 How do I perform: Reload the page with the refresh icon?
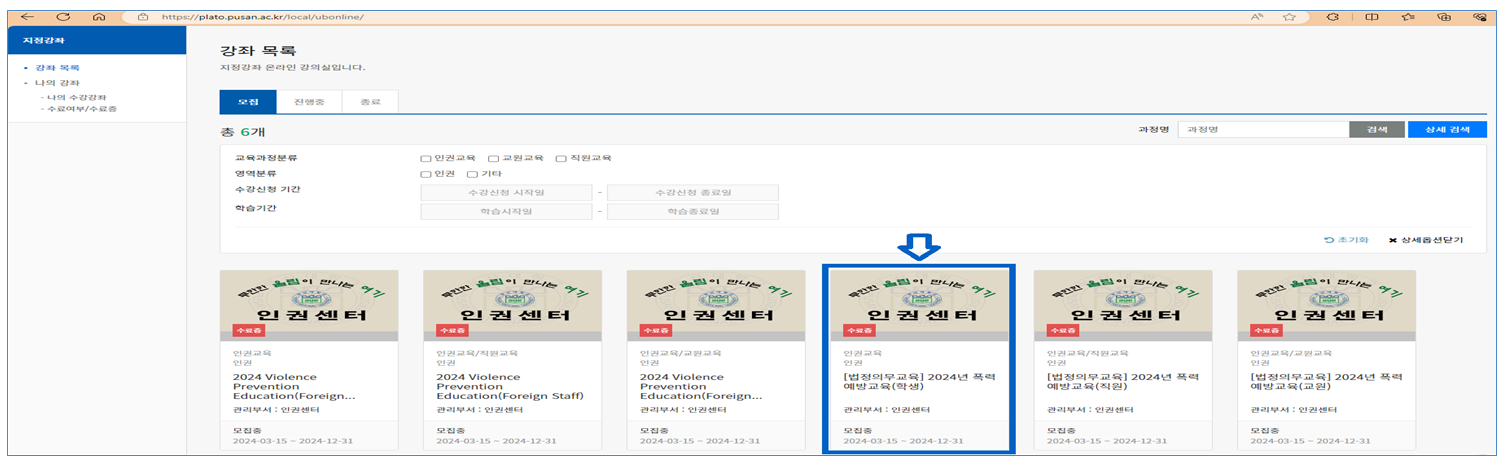pos(62,17)
